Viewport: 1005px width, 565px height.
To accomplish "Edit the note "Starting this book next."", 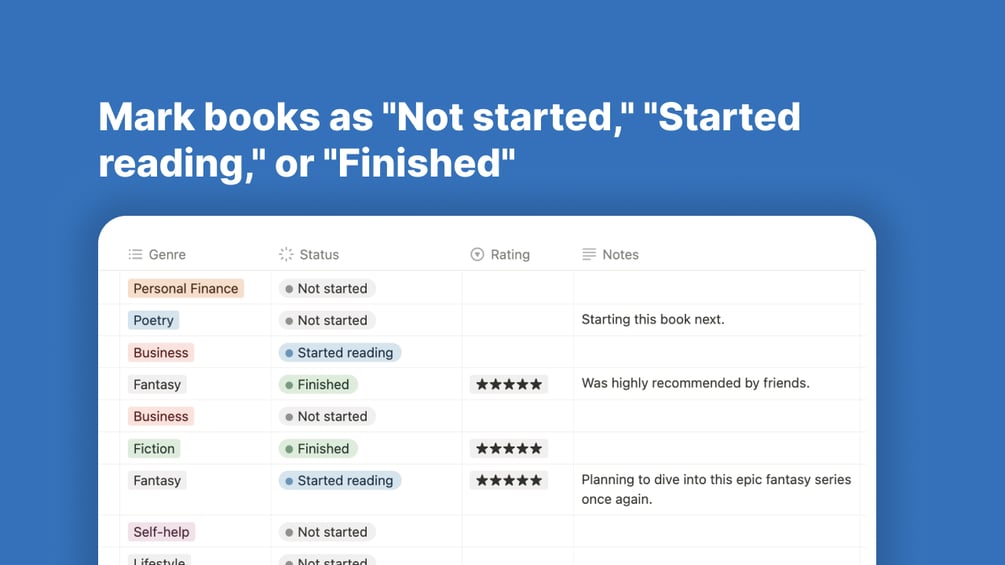I will [x=652, y=319].
